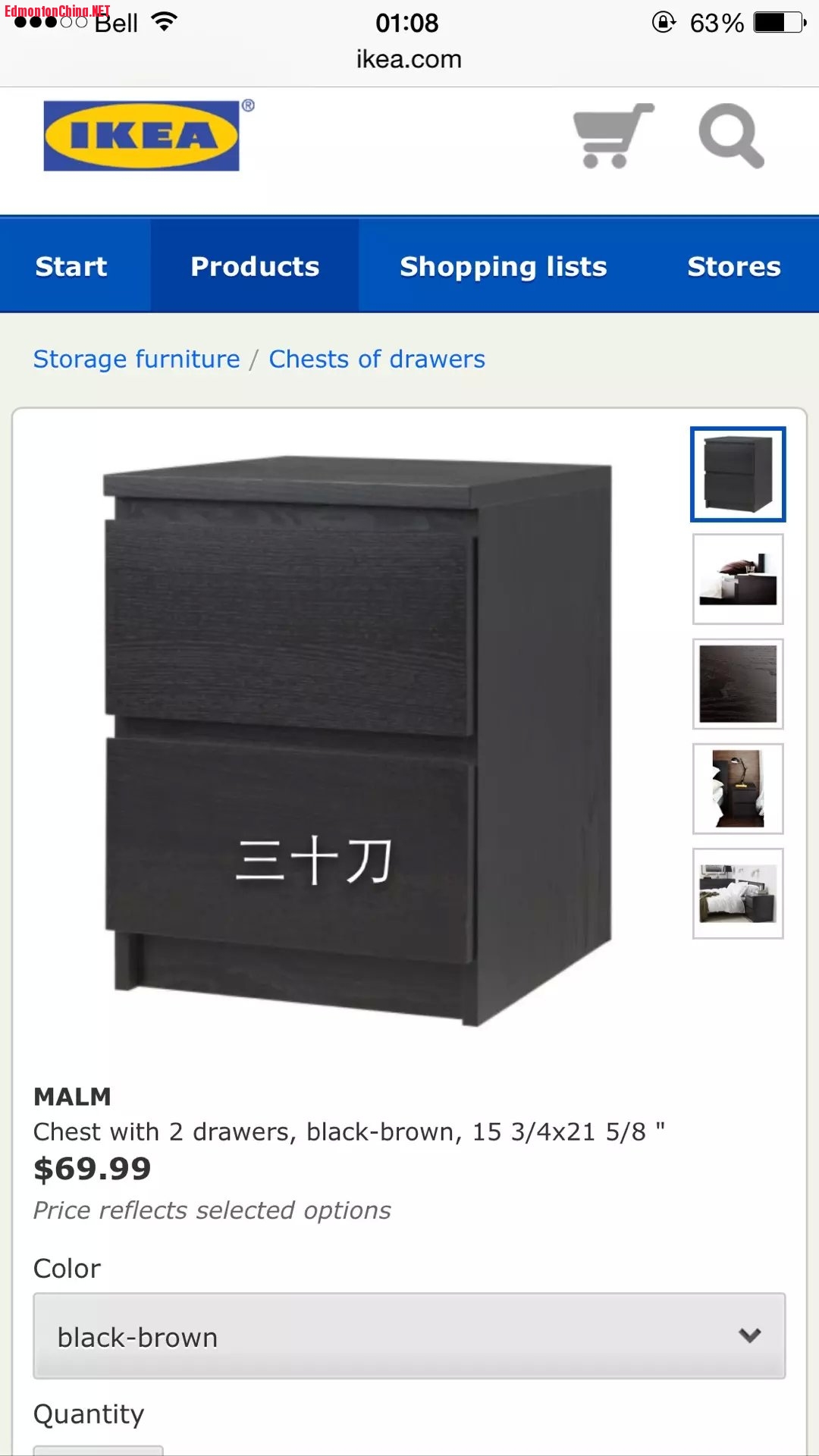View the bedroom with white bedding thumbnail

click(738, 893)
